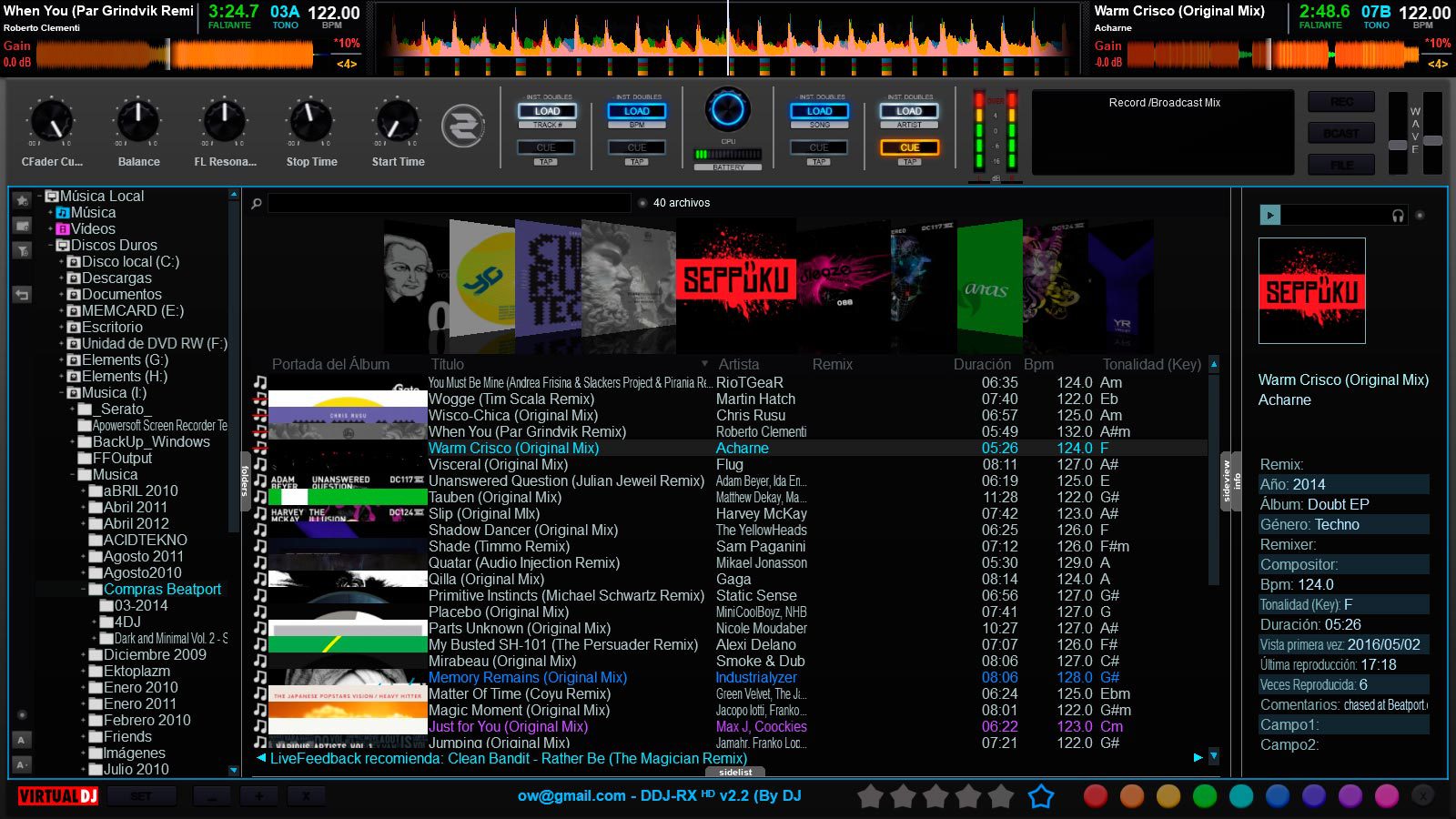This screenshot has width=1456, height=819.
Task: Toggle the orange CUE button under ARTIST
Action: pyautogui.click(x=909, y=147)
